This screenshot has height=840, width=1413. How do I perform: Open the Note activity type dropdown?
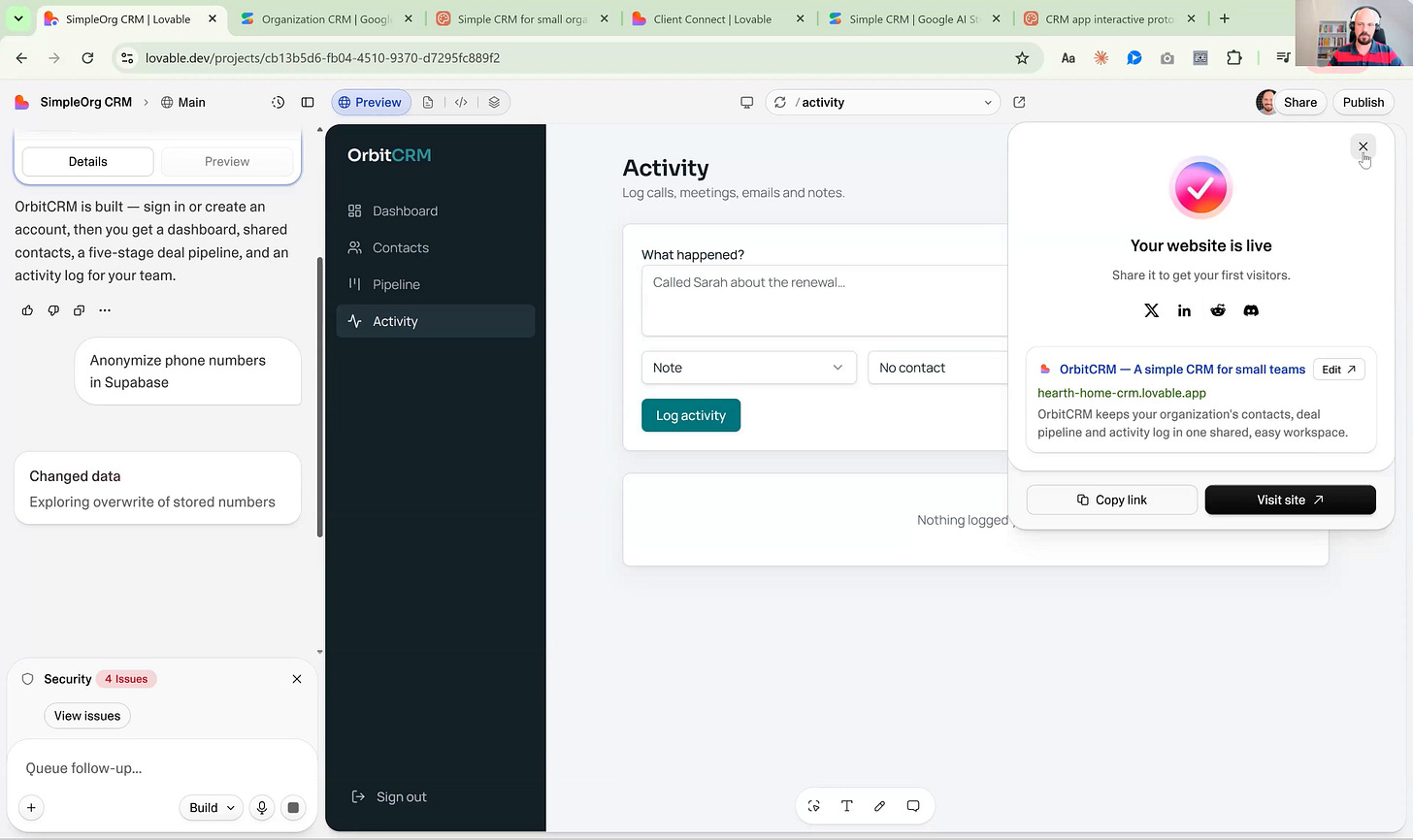click(x=748, y=368)
